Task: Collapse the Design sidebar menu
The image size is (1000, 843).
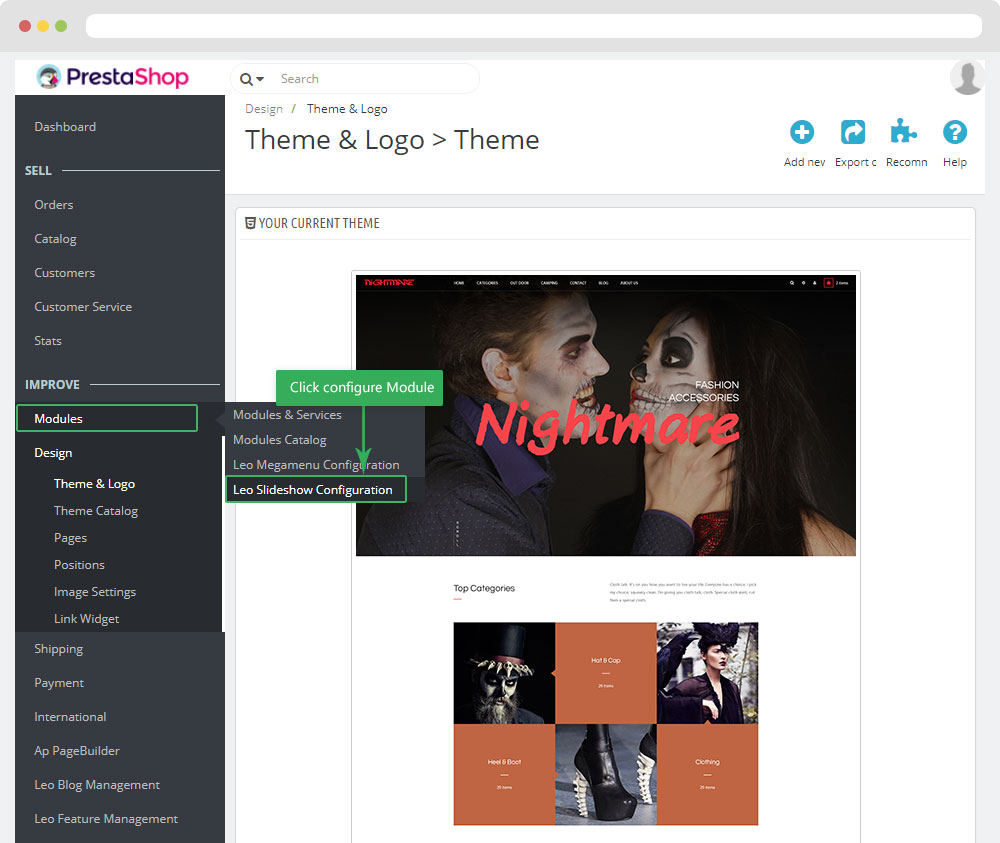Action: (x=53, y=453)
